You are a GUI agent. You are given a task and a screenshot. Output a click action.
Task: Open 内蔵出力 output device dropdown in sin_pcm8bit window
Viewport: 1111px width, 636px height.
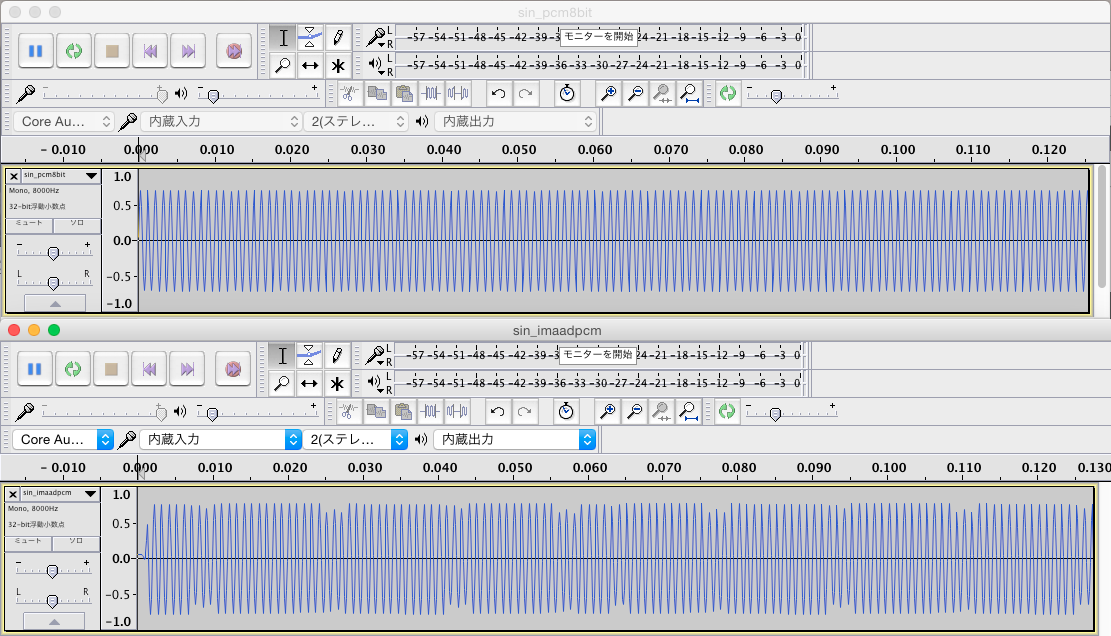tap(515, 122)
